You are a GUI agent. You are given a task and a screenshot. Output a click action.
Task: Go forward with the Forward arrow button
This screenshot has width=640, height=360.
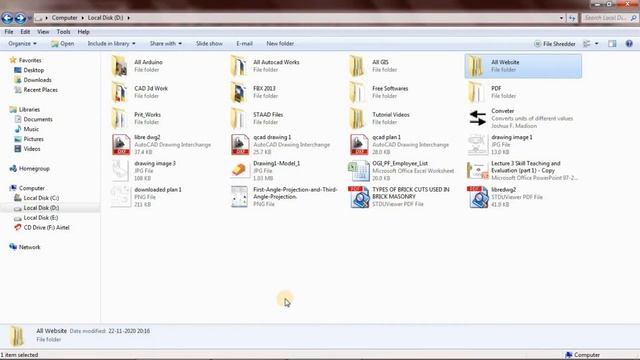click(20, 18)
